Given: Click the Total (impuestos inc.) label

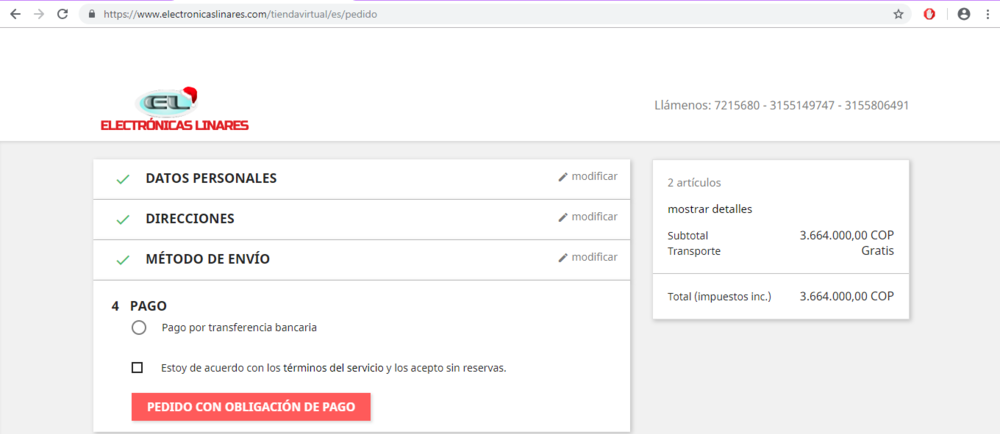Looking at the screenshot, I should click(x=719, y=296).
